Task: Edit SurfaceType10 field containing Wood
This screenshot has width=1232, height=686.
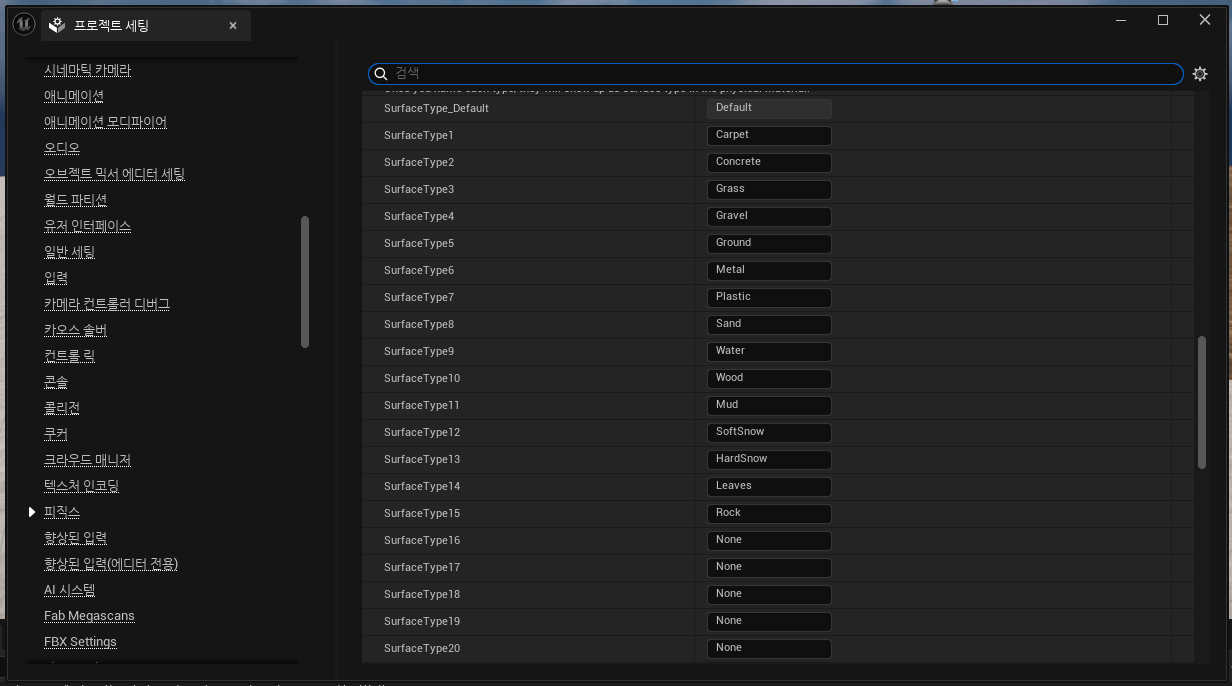Action: tap(769, 378)
